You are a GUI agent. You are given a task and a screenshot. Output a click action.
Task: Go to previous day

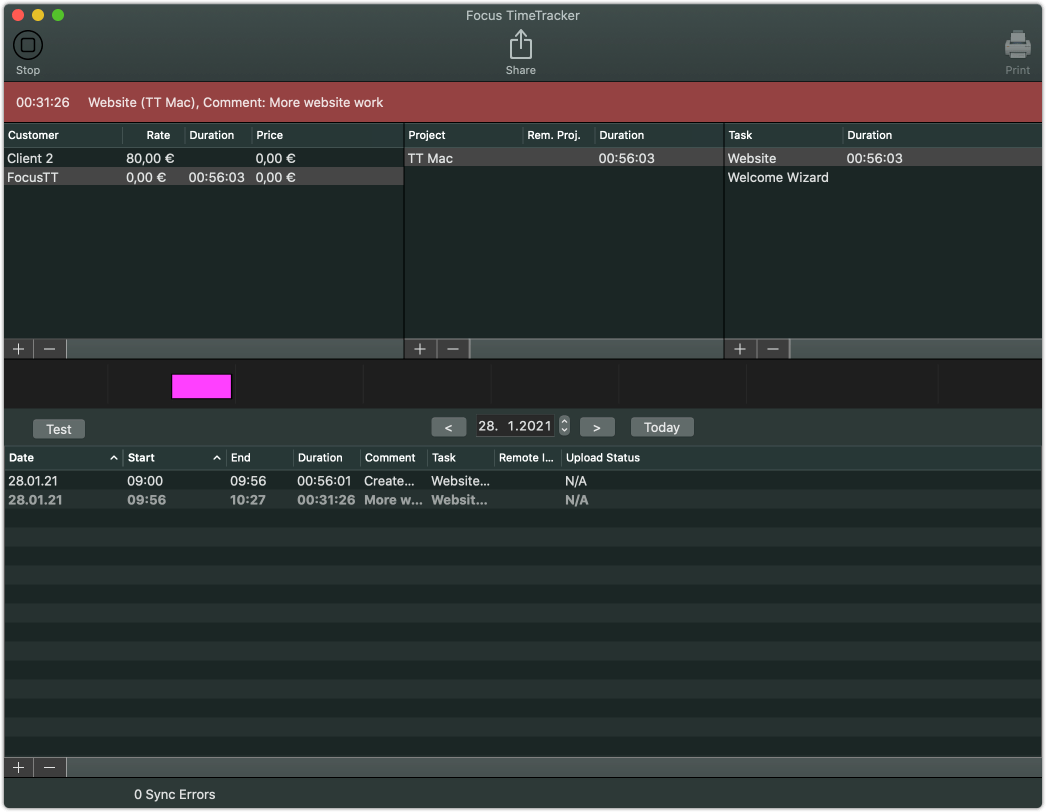[x=448, y=428]
